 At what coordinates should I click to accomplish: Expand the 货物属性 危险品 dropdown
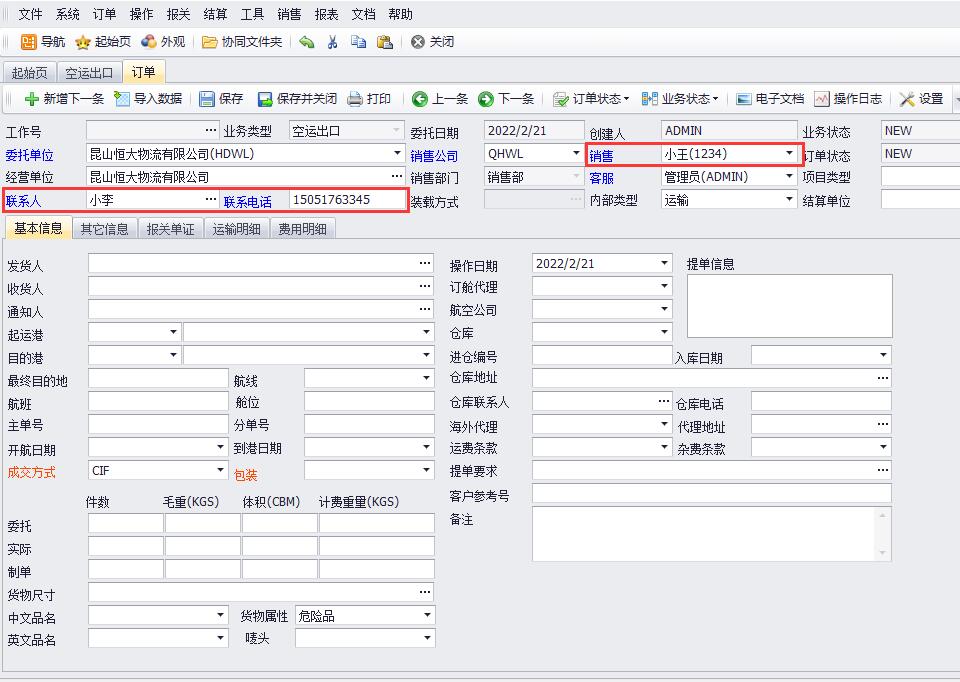[427, 616]
